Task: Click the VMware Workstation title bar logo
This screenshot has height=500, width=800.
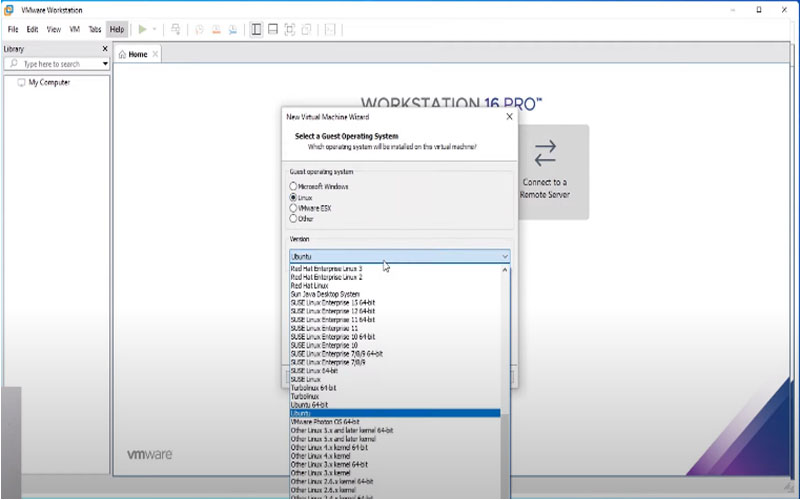Action: pos(9,10)
